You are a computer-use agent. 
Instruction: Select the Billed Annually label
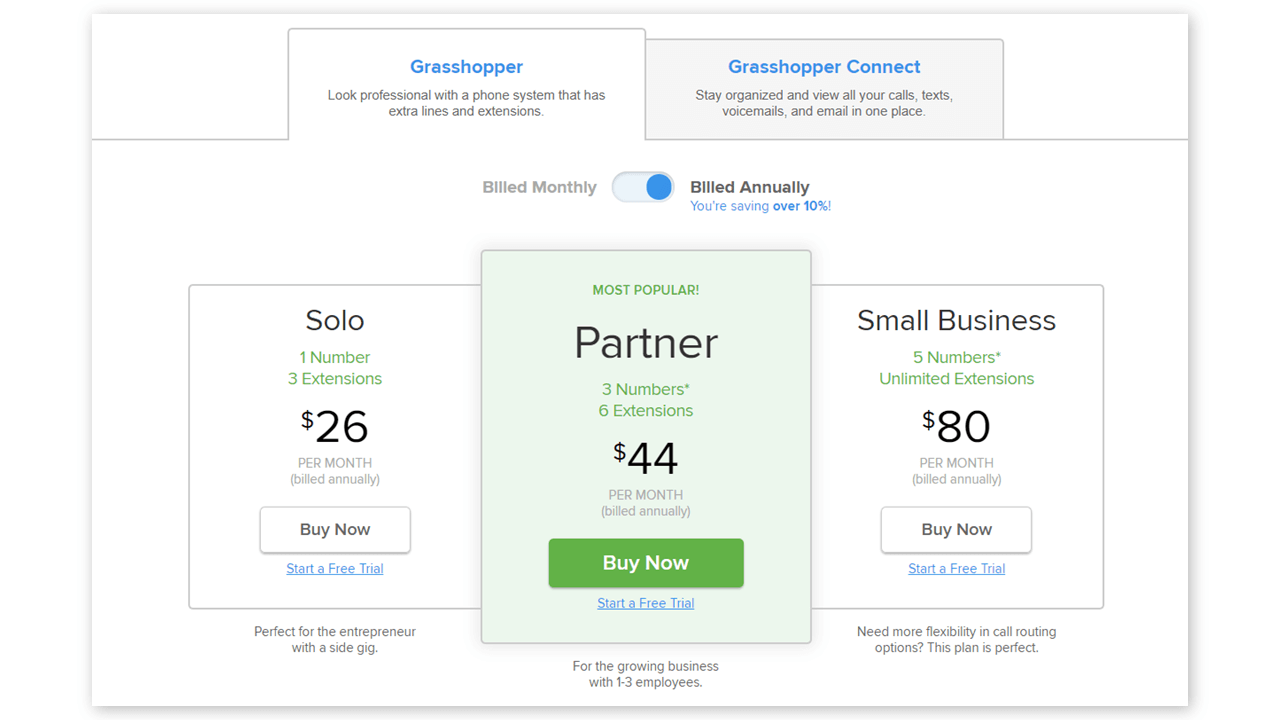click(x=750, y=187)
